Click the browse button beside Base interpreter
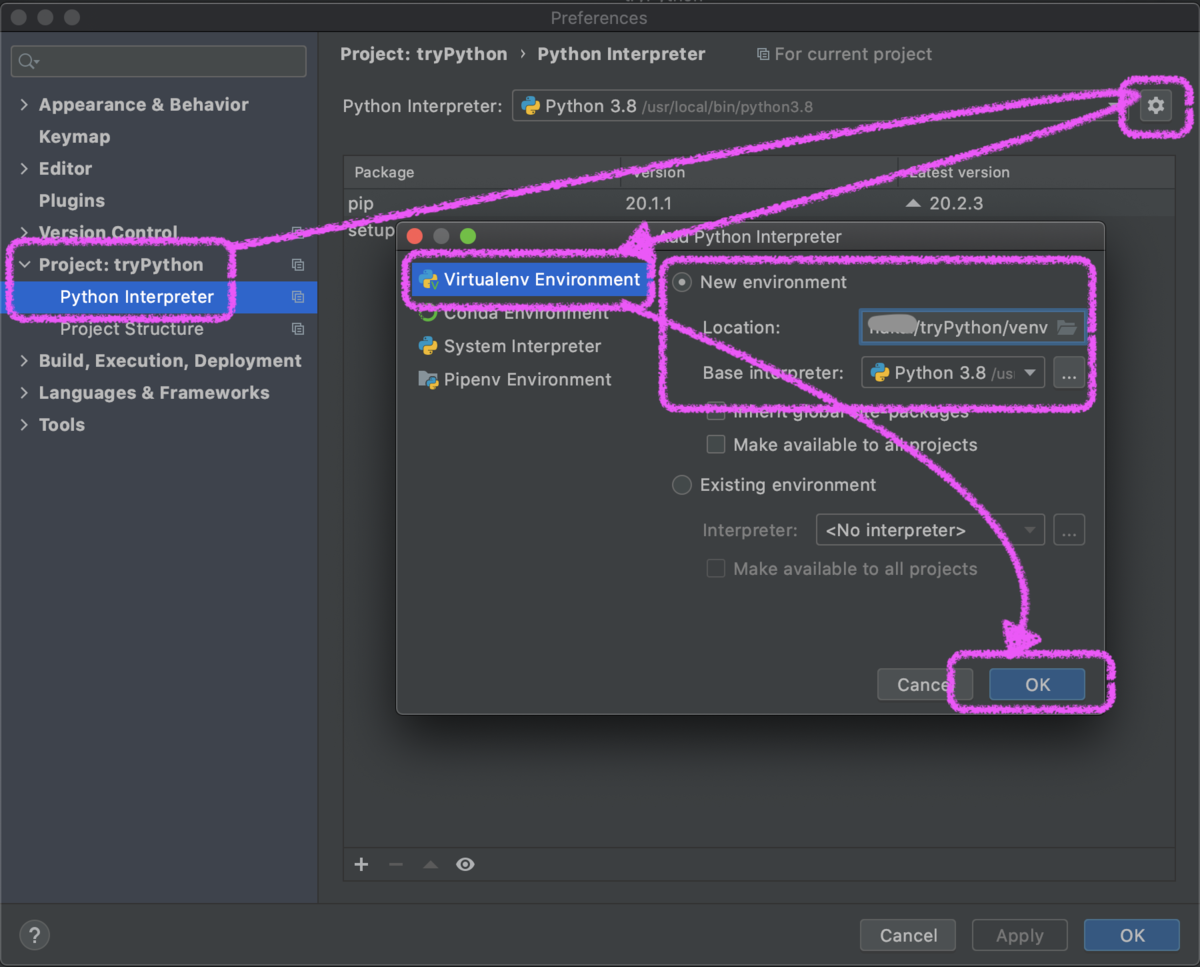Image resolution: width=1200 pixels, height=967 pixels. [1069, 373]
